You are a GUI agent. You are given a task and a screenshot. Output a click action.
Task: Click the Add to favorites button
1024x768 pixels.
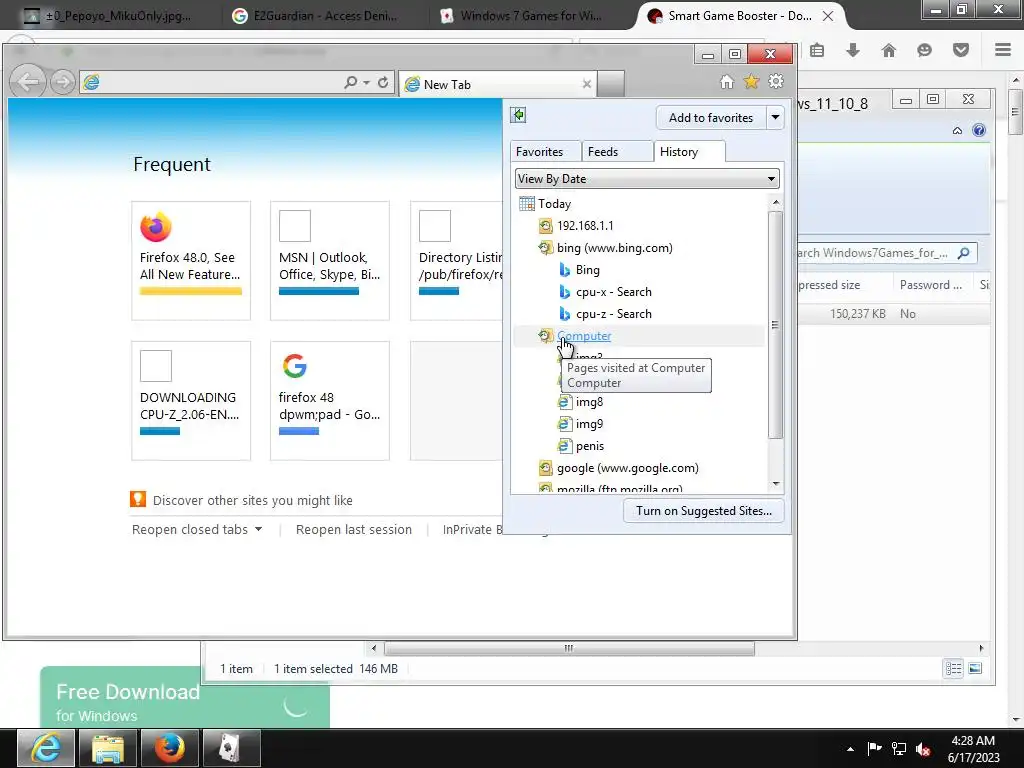(711, 118)
